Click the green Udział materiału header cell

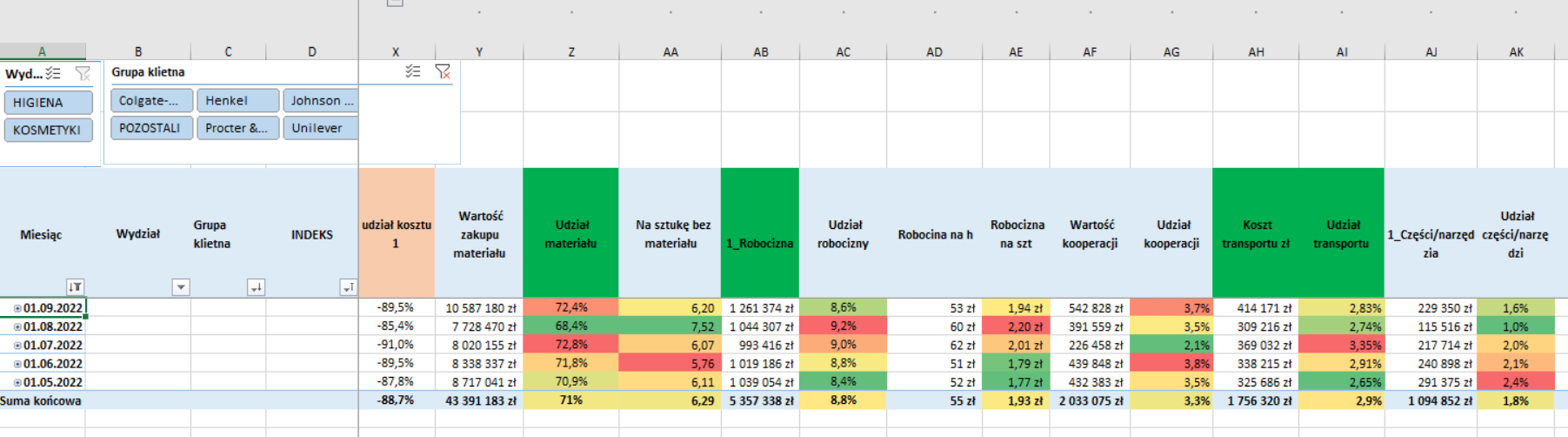pos(570,233)
